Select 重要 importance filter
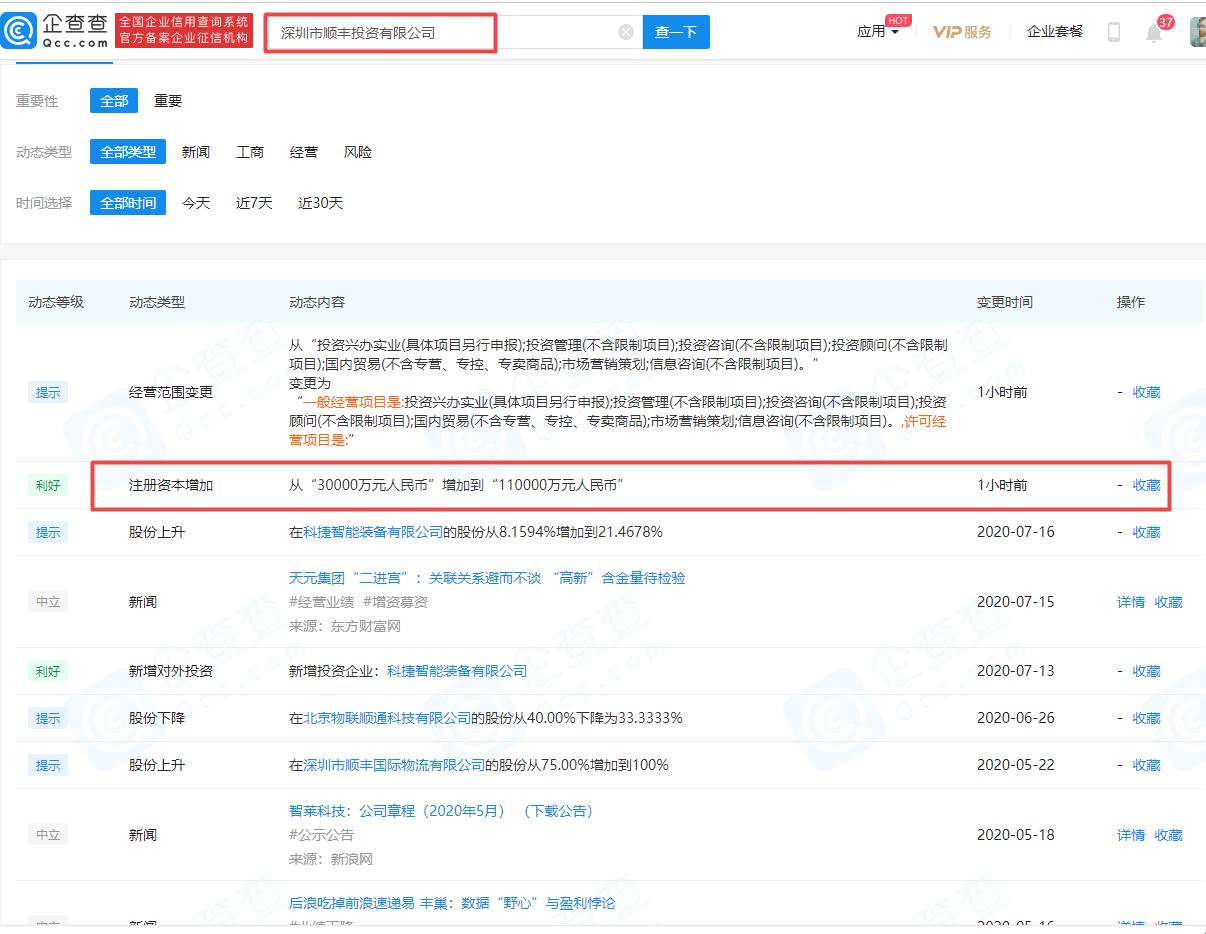Viewport: 1206px width, 934px height. [168, 101]
